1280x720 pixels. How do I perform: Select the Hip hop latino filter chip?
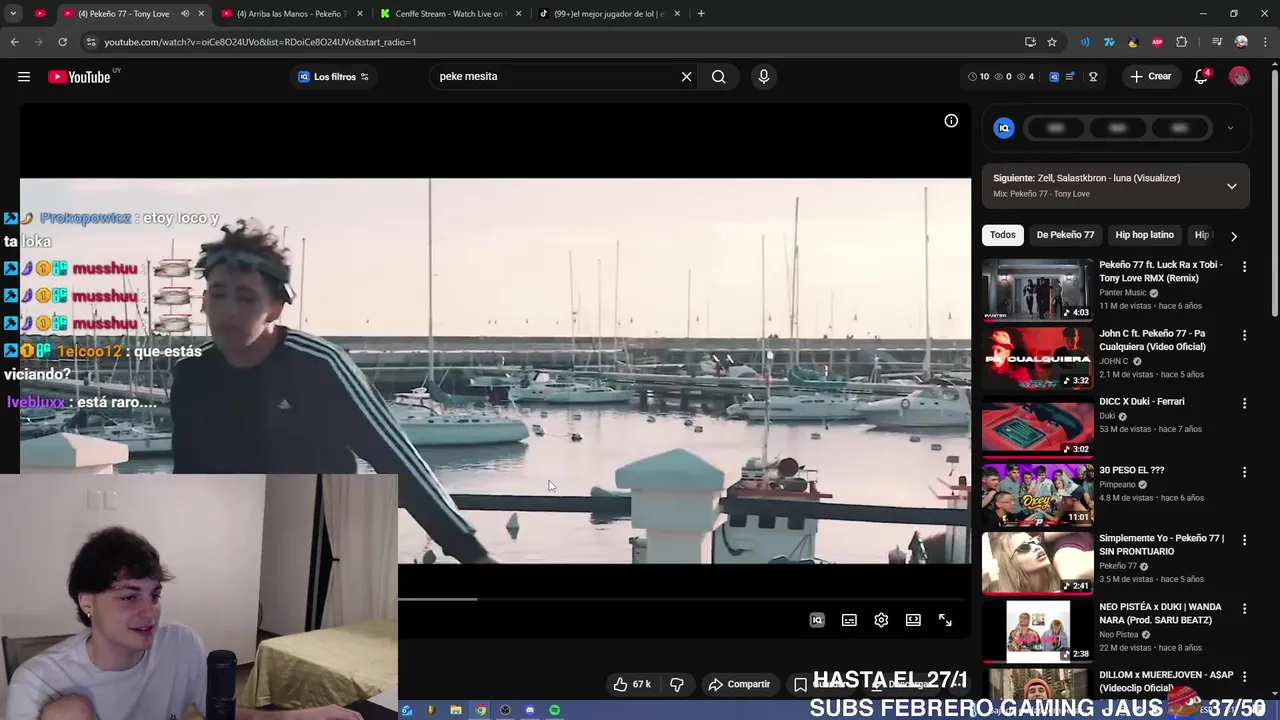(1144, 235)
